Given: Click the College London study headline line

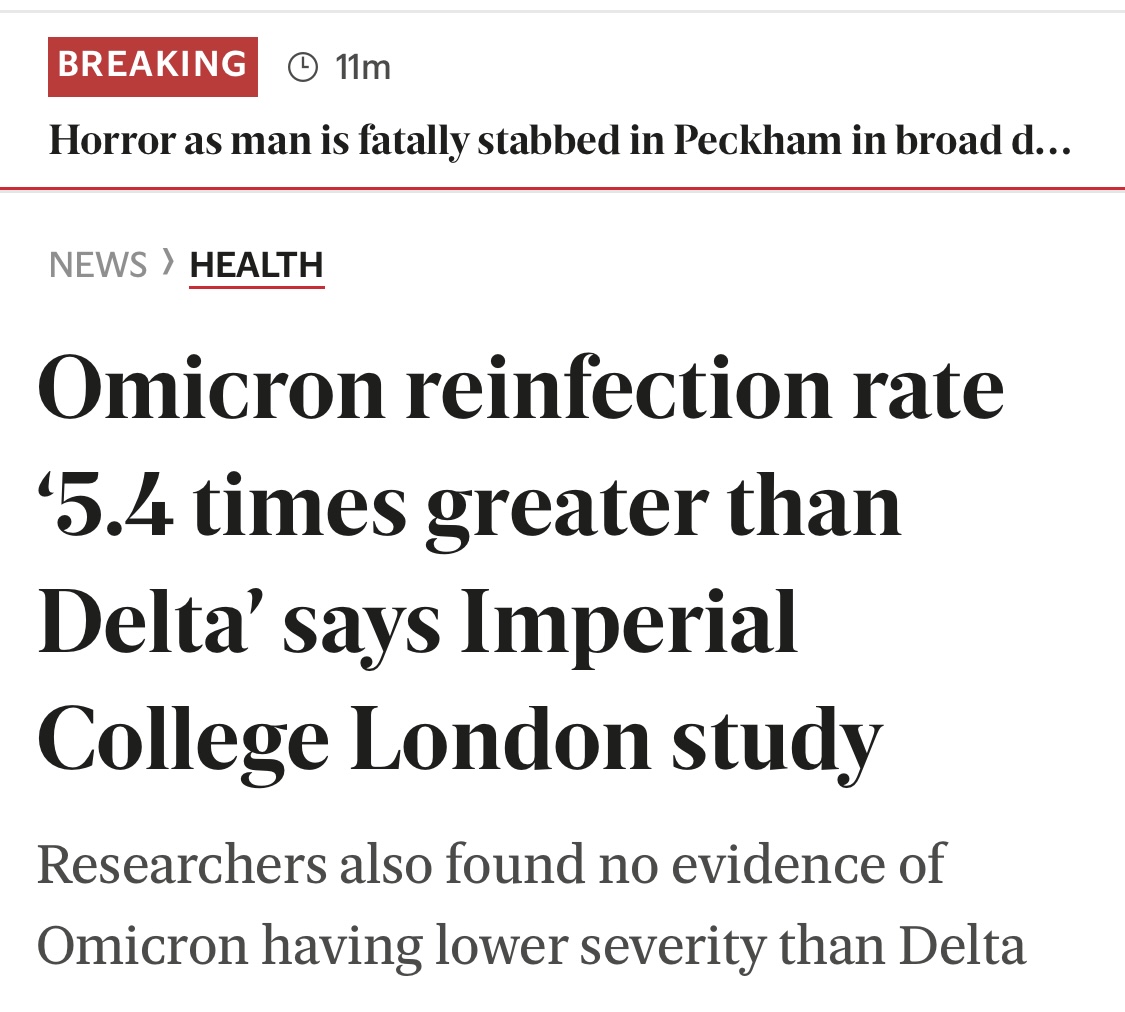Looking at the screenshot, I should [x=460, y=742].
